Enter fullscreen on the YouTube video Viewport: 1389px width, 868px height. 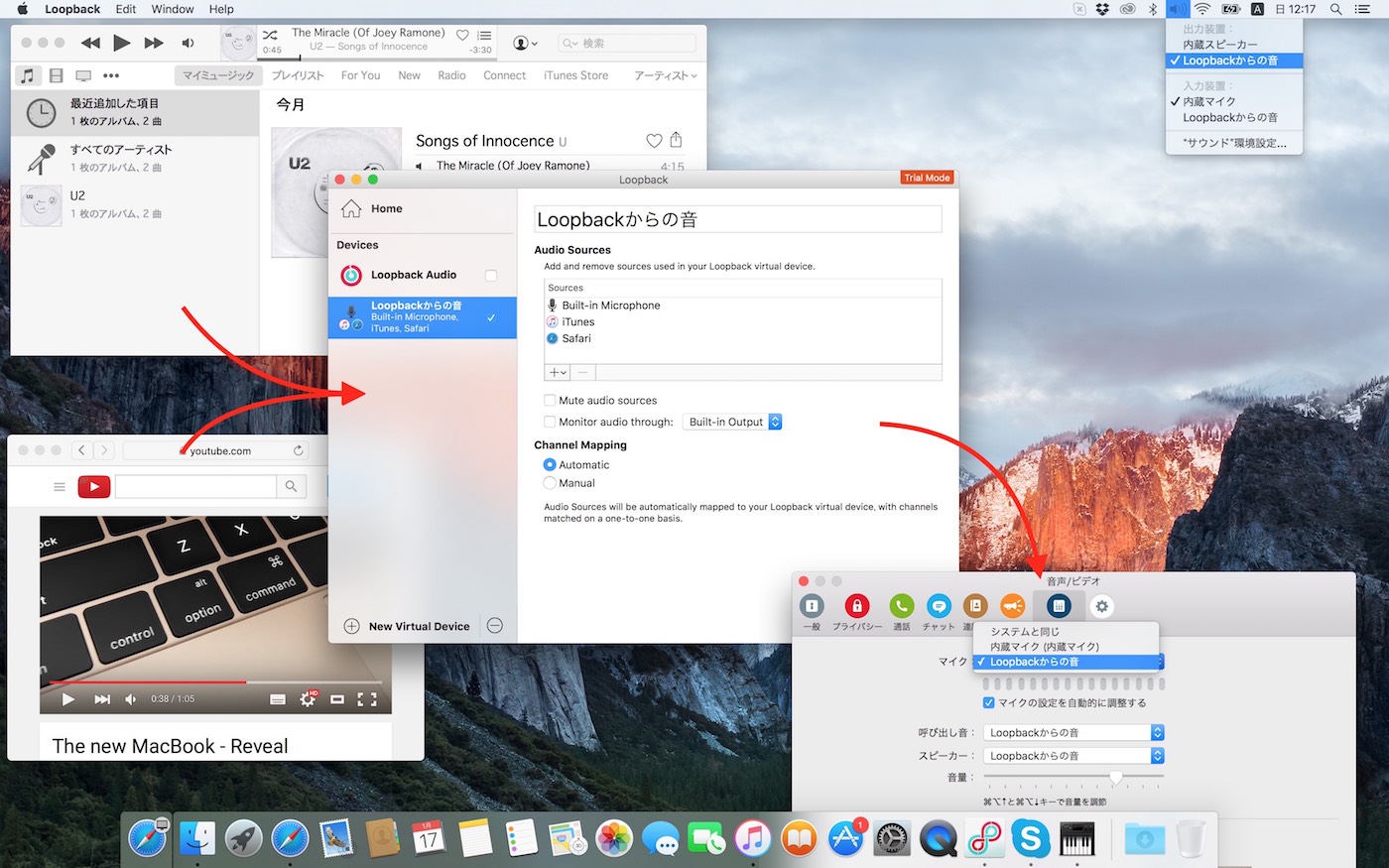tap(367, 699)
